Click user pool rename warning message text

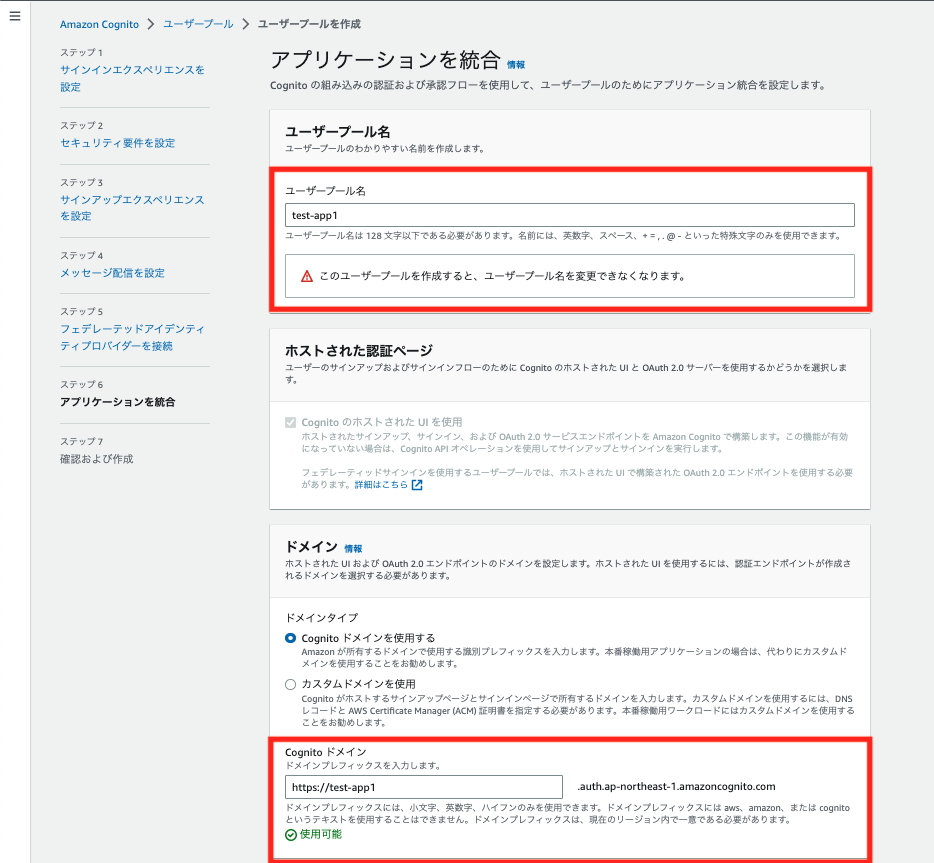(502, 276)
